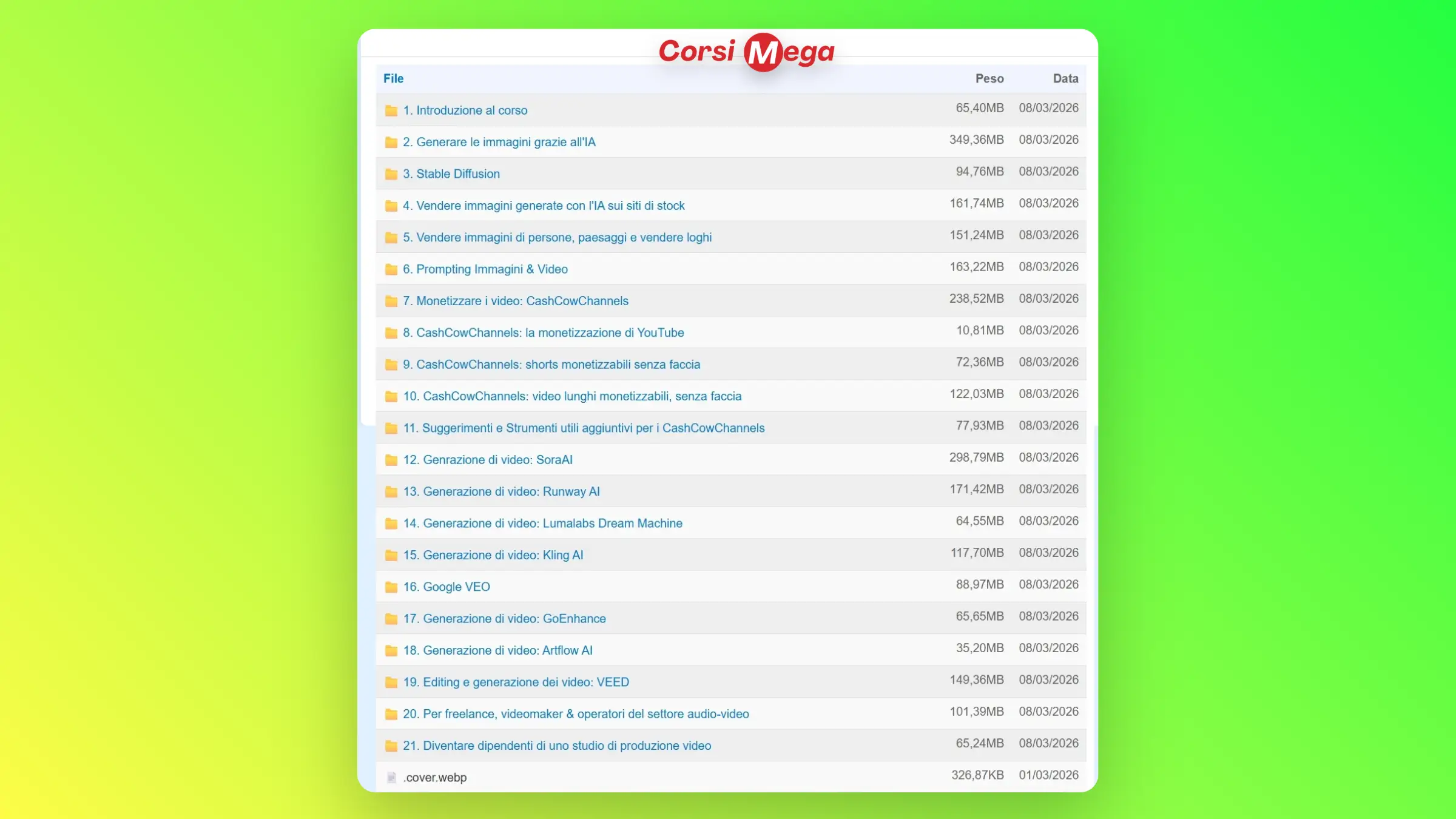The width and height of the screenshot is (1456, 819).
Task: Click the .cover.webp file icon
Action: [x=391, y=778]
